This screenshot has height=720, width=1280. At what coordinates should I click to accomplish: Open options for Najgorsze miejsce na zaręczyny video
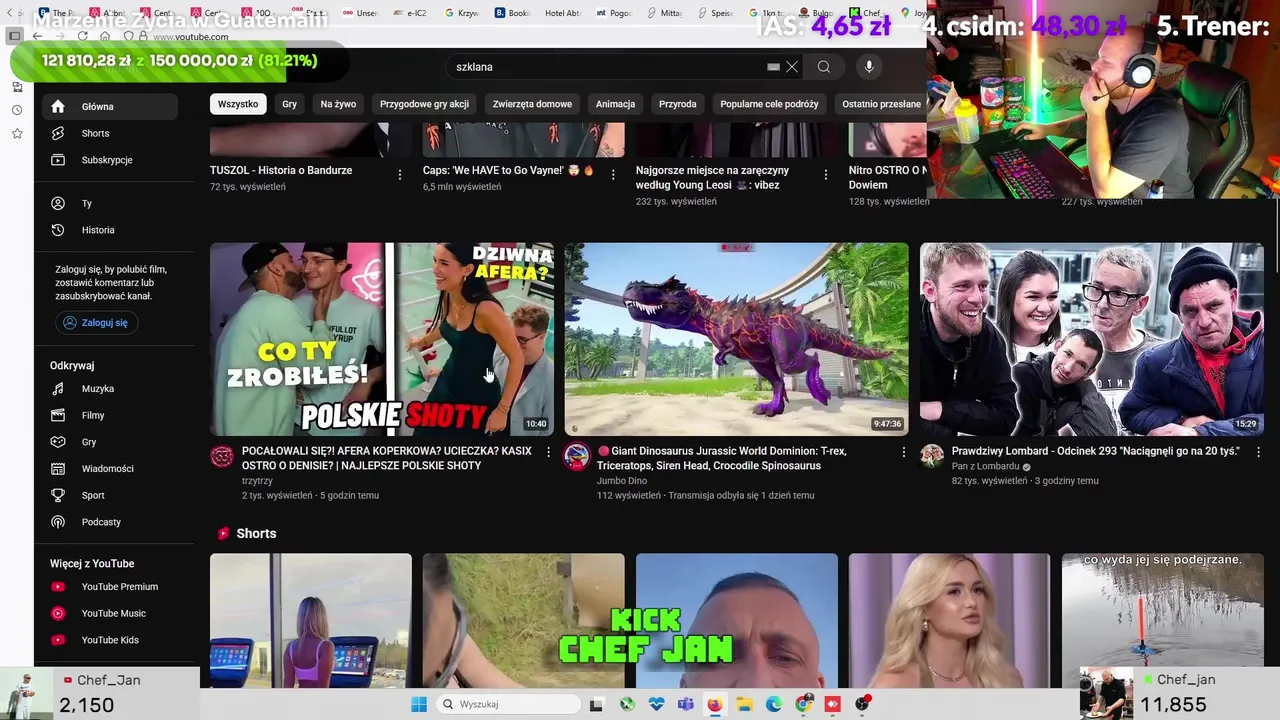826,175
